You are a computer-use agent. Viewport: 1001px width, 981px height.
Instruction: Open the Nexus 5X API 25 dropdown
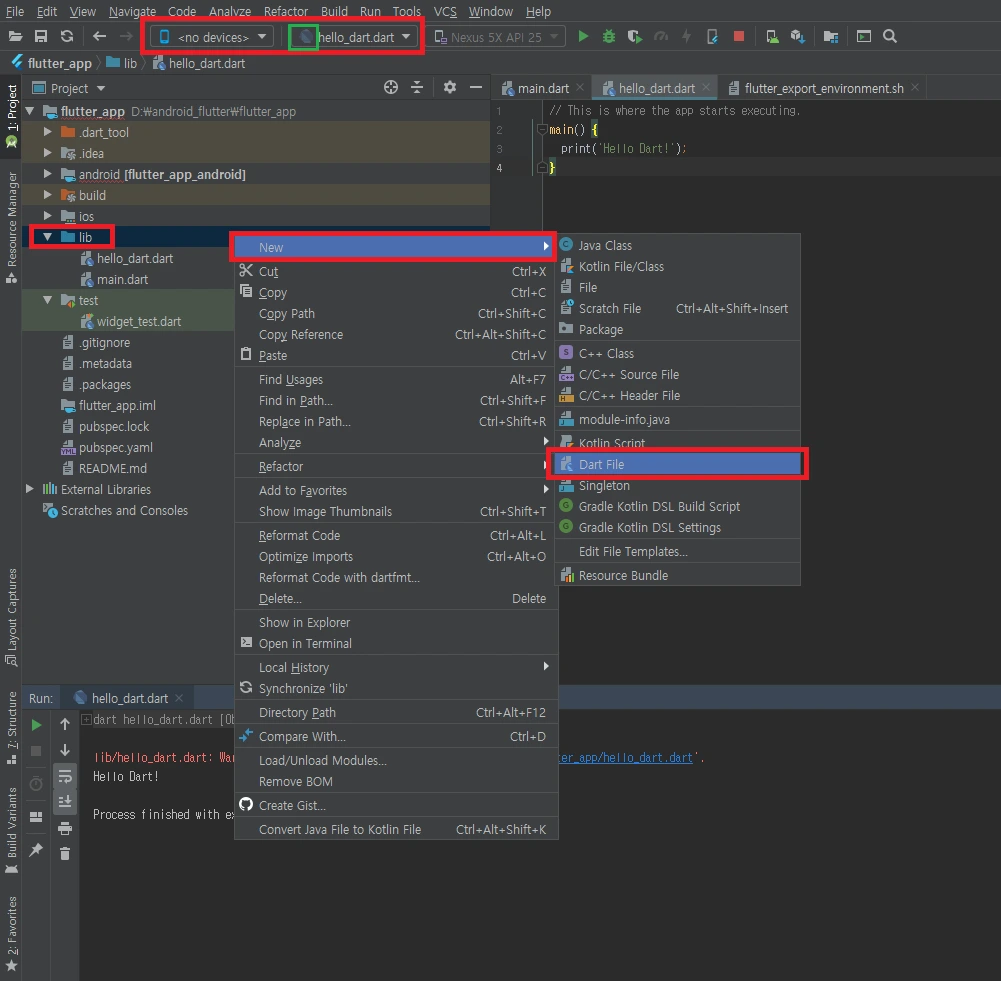496,37
